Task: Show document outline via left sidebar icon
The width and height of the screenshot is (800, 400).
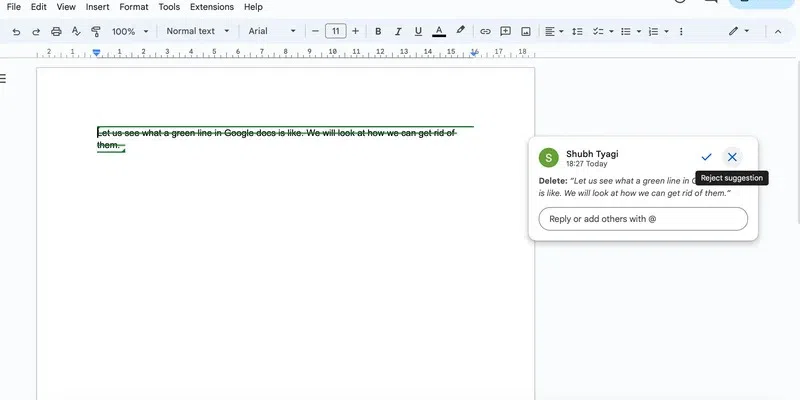Action: tap(3, 78)
